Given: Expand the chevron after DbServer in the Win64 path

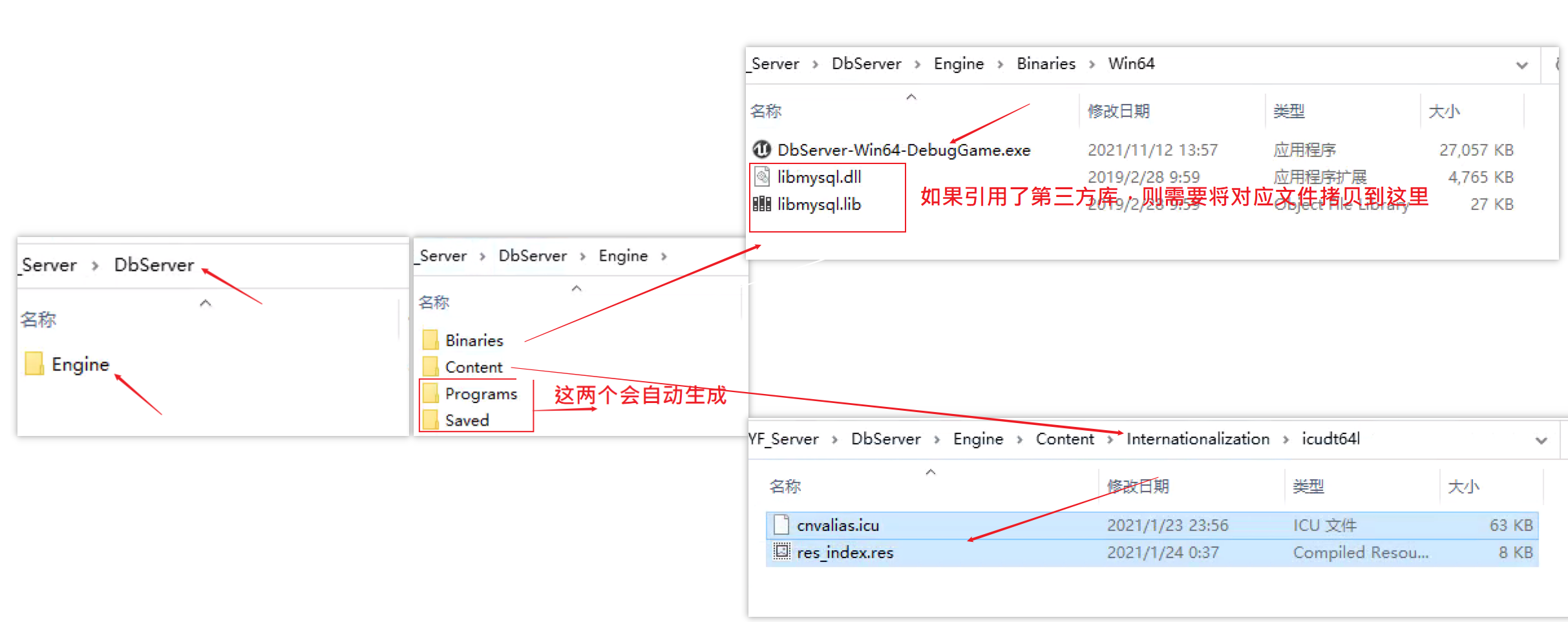Looking at the screenshot, I should tap(917, 64).
